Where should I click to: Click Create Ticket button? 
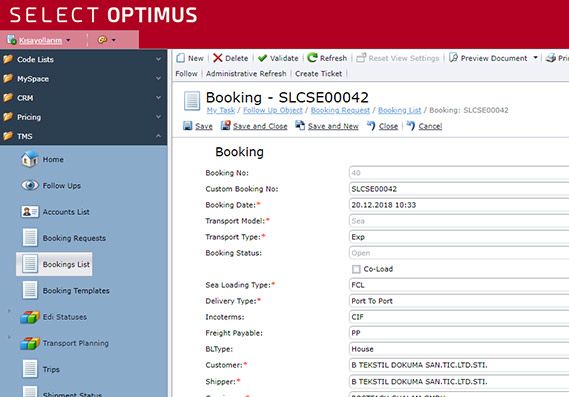click(319, 74)
